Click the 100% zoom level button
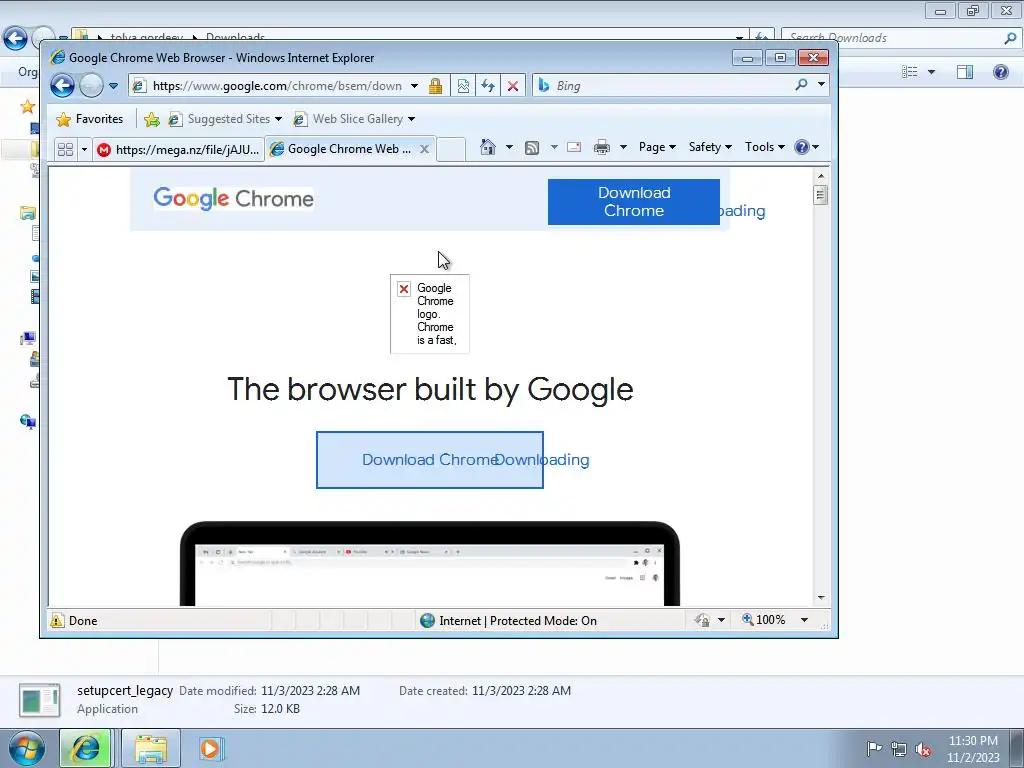 [x=763, y=620]
